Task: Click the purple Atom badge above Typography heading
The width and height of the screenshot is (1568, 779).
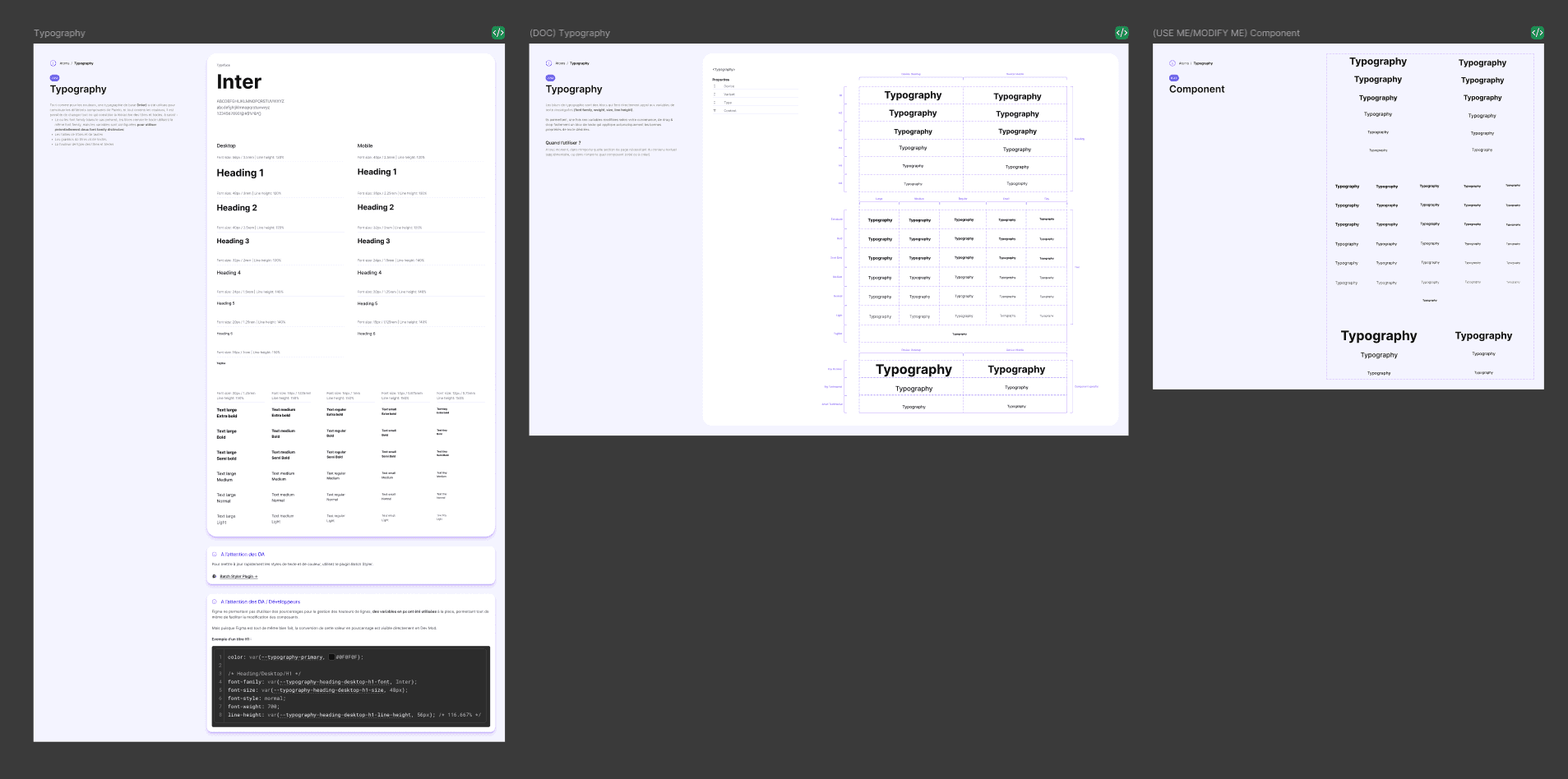Action: tap(54, 77)
